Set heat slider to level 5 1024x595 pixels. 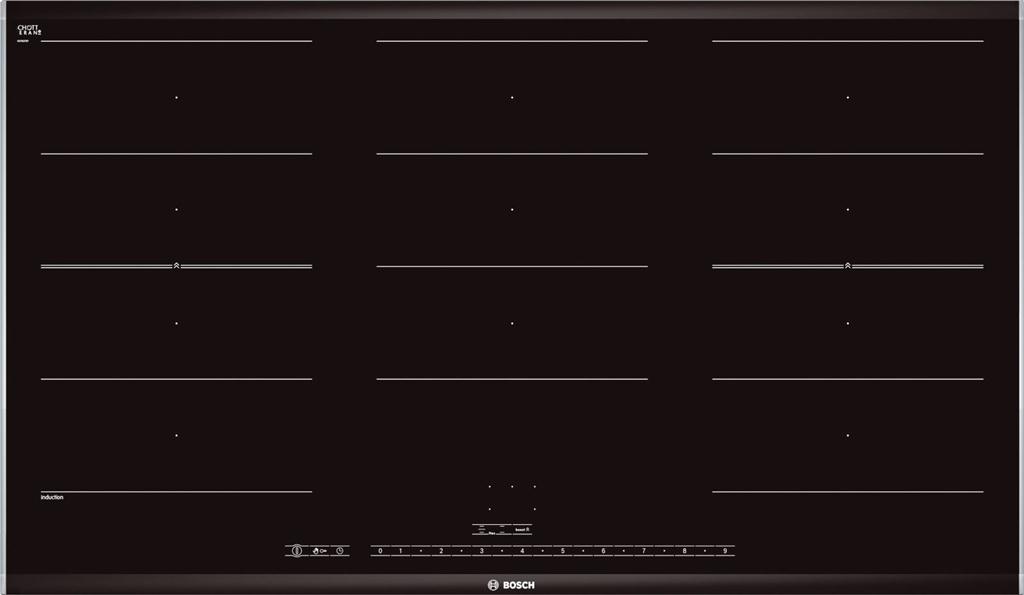click(x=563, y=551)
